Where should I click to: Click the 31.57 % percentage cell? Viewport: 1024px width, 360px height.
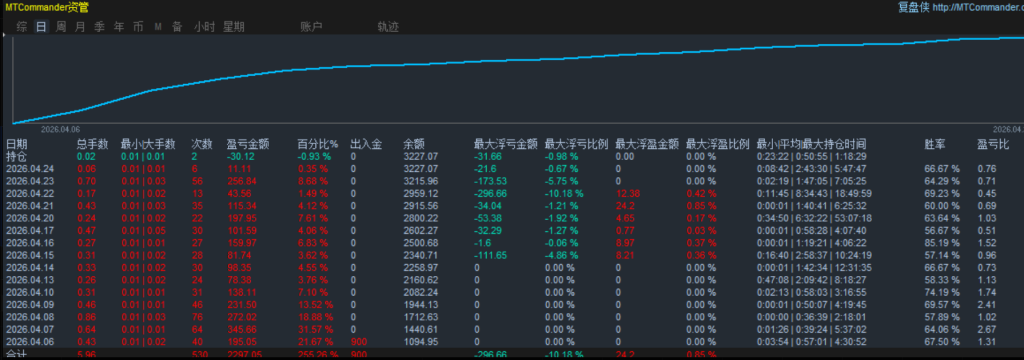point(315,329)
